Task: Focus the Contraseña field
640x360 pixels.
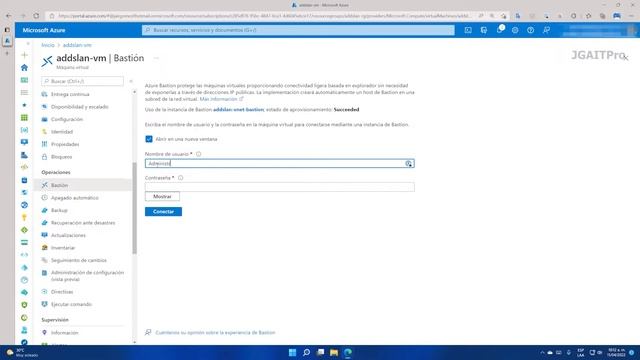Action: point(280,187)
